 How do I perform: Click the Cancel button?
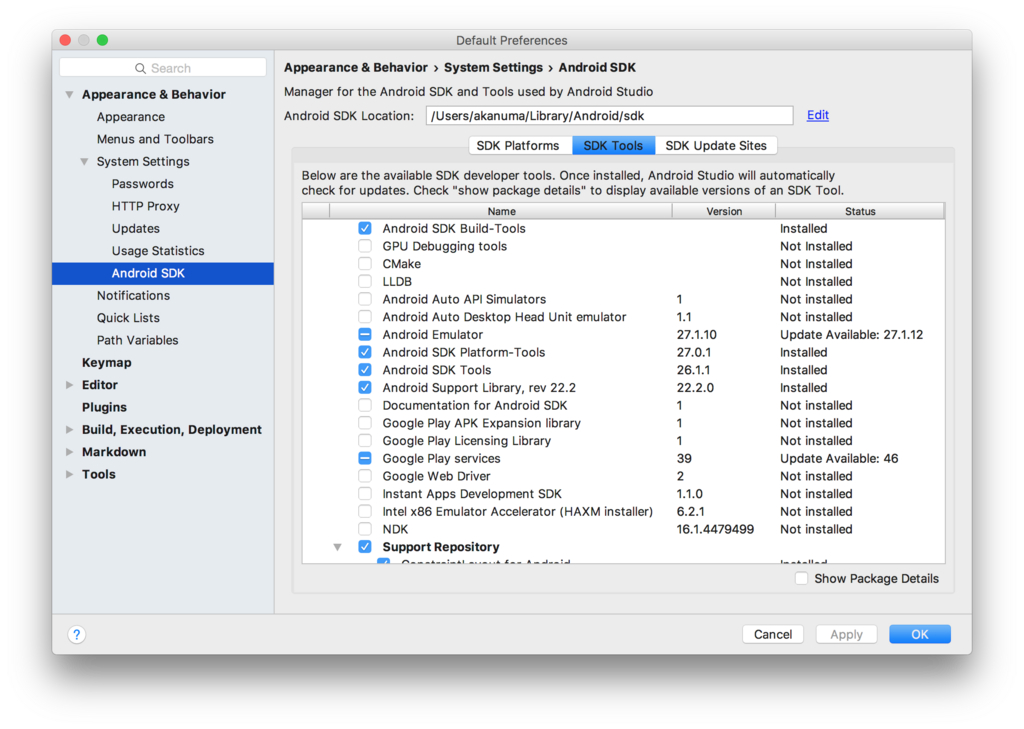(x=773, y=634)
